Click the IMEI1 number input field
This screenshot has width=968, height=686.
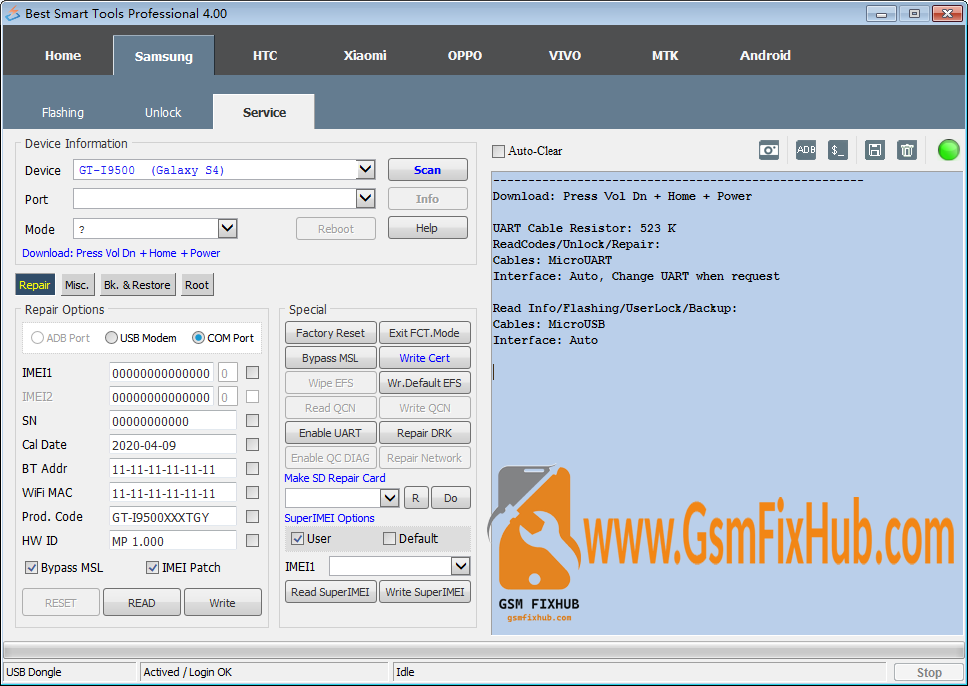pos(162,373)
